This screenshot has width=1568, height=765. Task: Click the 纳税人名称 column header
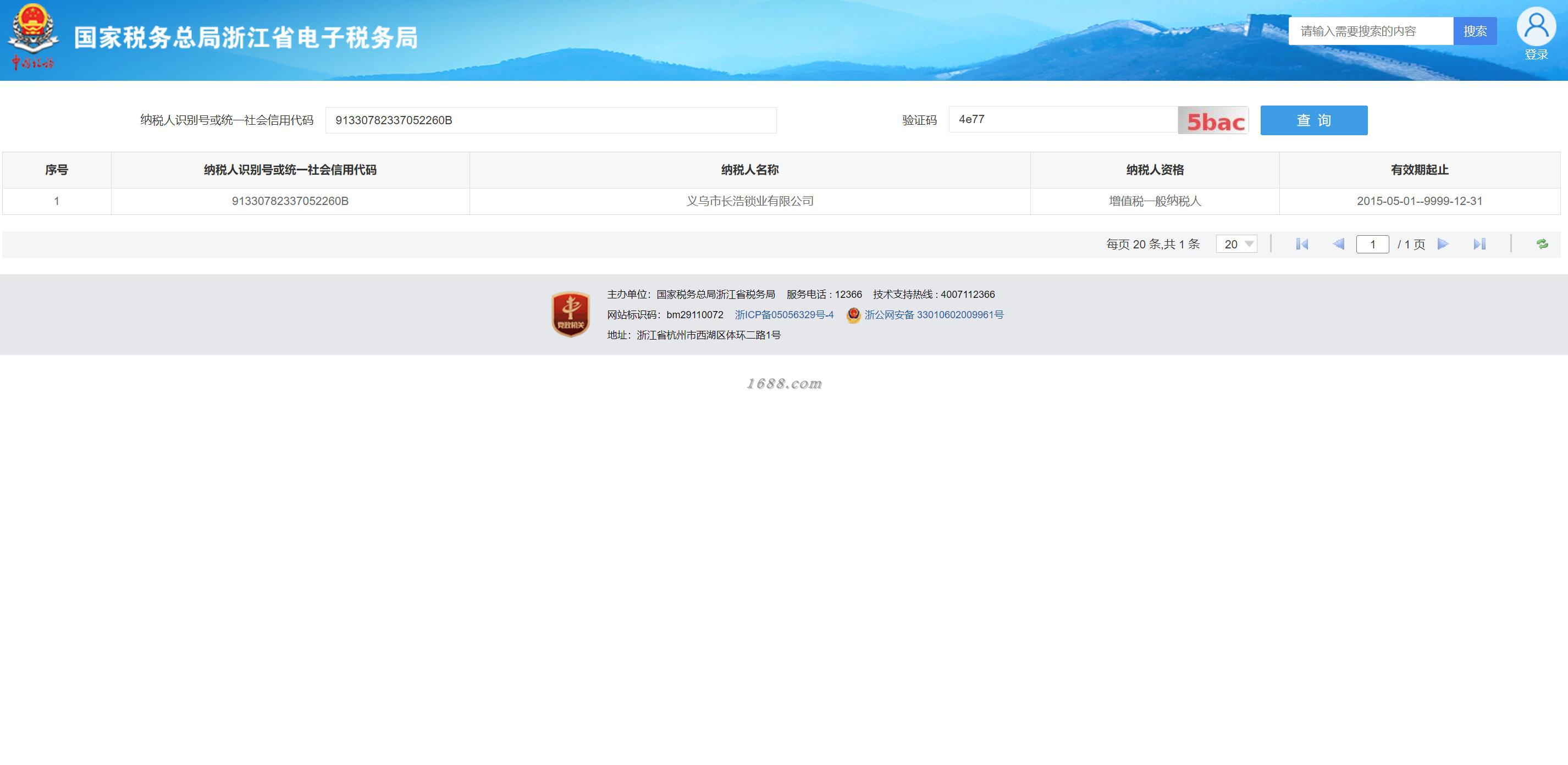tap(750, 170)
